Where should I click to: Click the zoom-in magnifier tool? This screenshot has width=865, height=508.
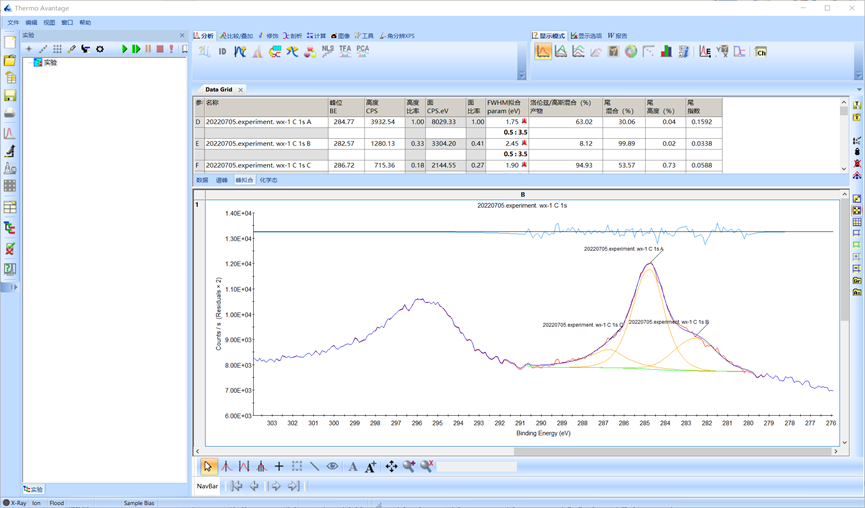[409, 466]
